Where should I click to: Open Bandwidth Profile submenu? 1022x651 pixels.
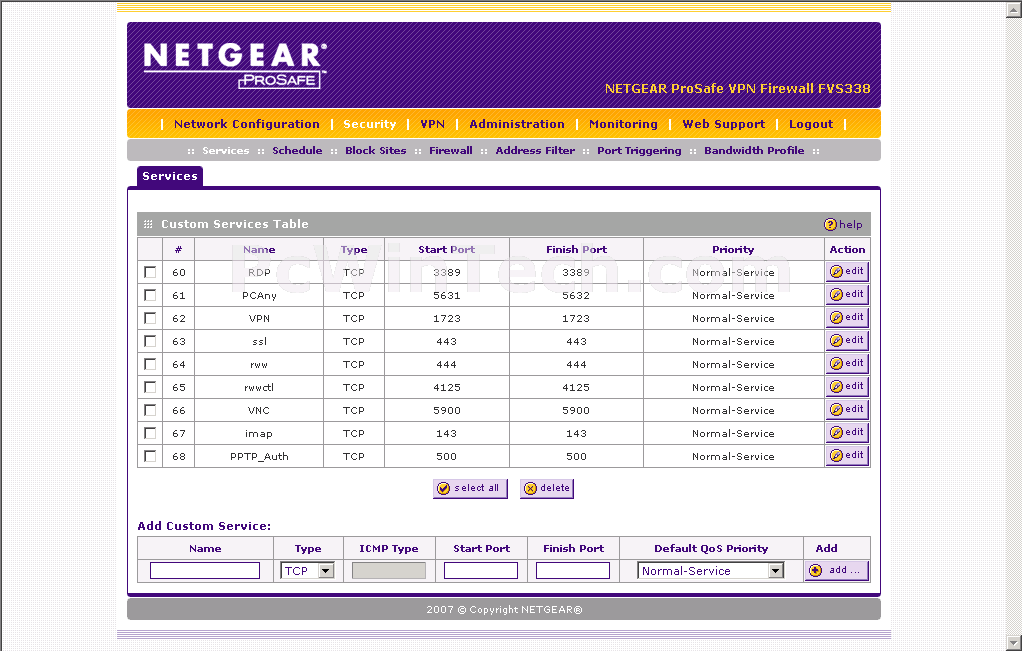[x=754, y=151]
